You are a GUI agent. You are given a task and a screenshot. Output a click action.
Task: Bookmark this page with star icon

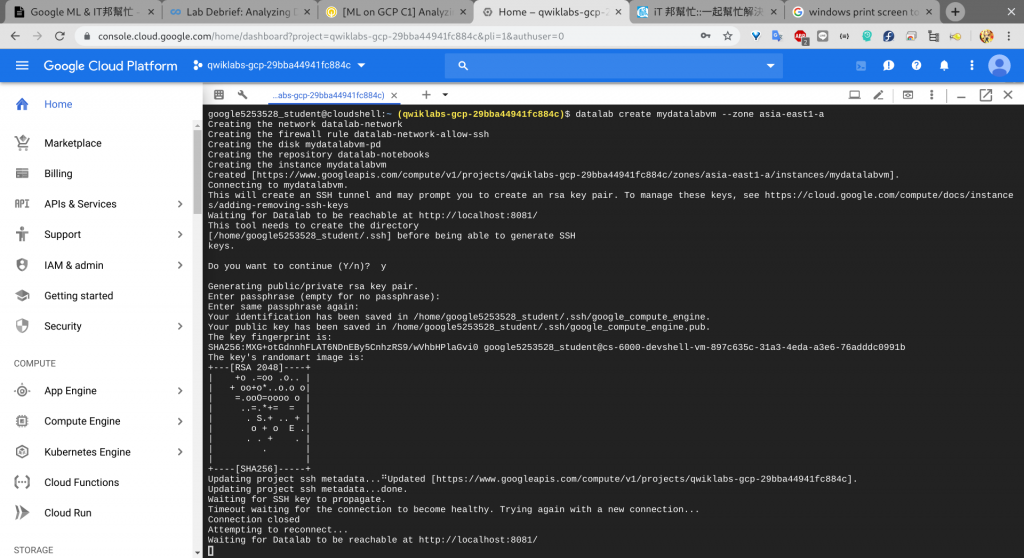pos(728,36)
